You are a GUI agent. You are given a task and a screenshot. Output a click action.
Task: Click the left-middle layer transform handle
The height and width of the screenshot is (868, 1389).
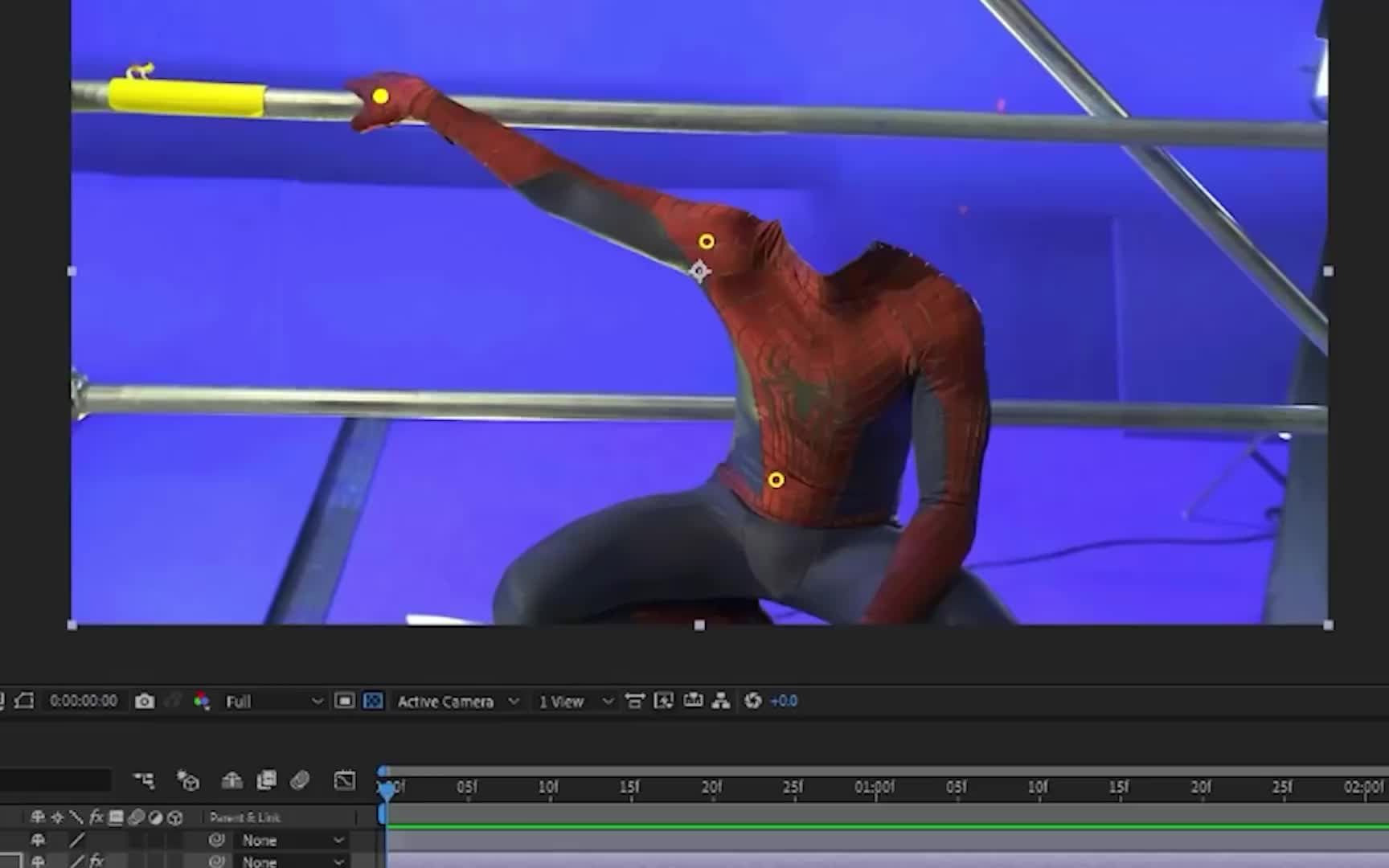pyautogui.click(x=72, y=272)
